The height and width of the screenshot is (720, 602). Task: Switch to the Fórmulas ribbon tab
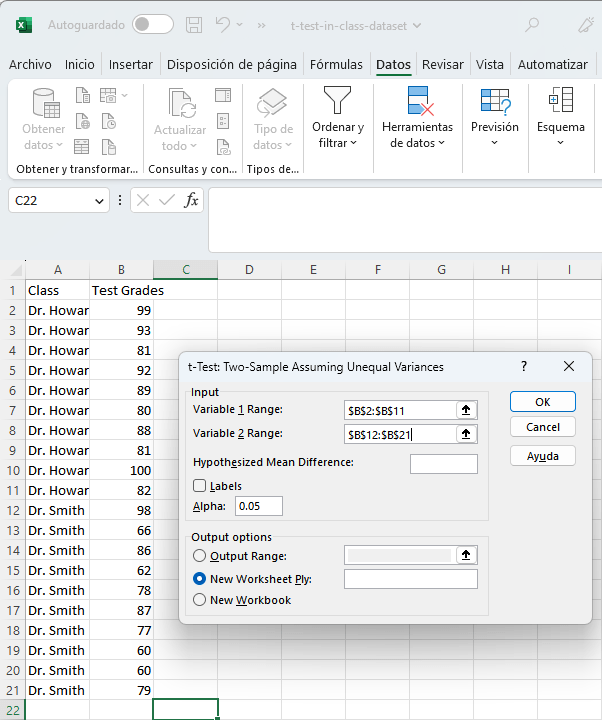(x=336, y=64)
